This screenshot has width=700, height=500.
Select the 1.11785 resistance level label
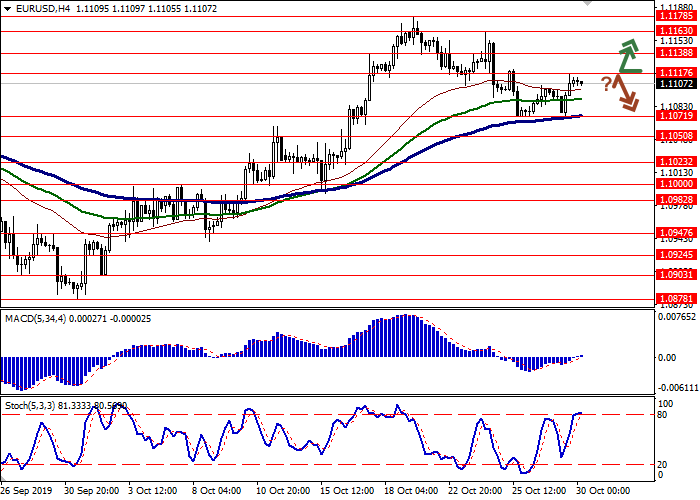pos(676,16)
